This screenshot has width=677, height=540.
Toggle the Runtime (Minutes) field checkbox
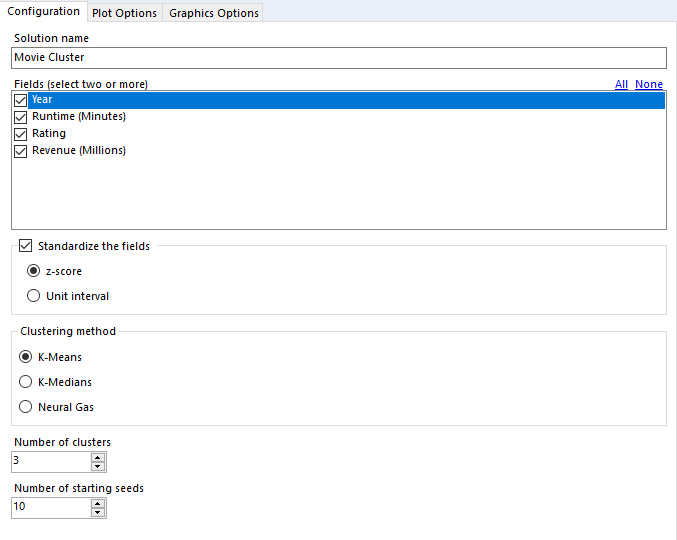(x=21, y=117)
